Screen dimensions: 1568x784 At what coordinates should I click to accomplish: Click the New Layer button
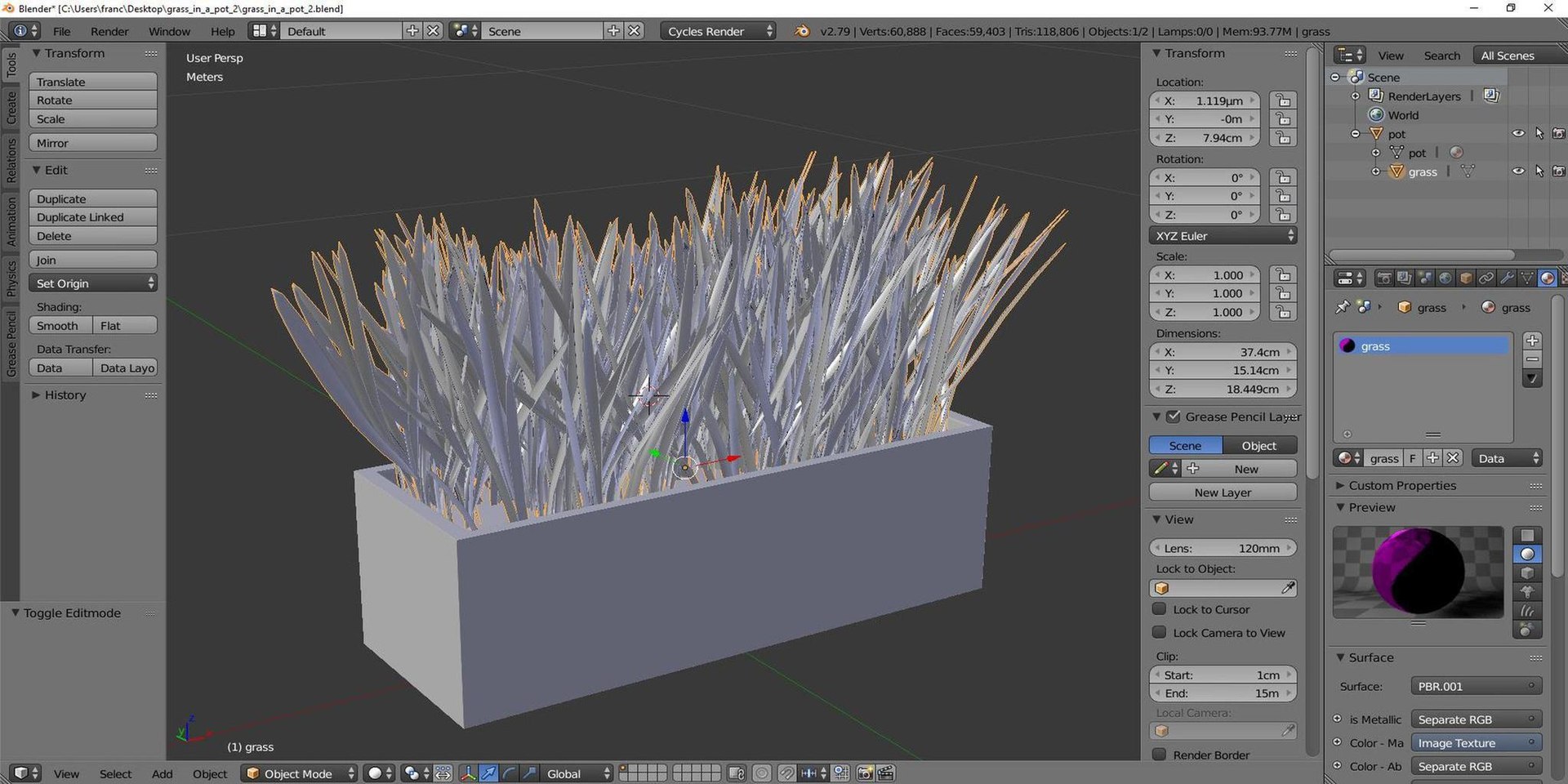(1223, 492)
